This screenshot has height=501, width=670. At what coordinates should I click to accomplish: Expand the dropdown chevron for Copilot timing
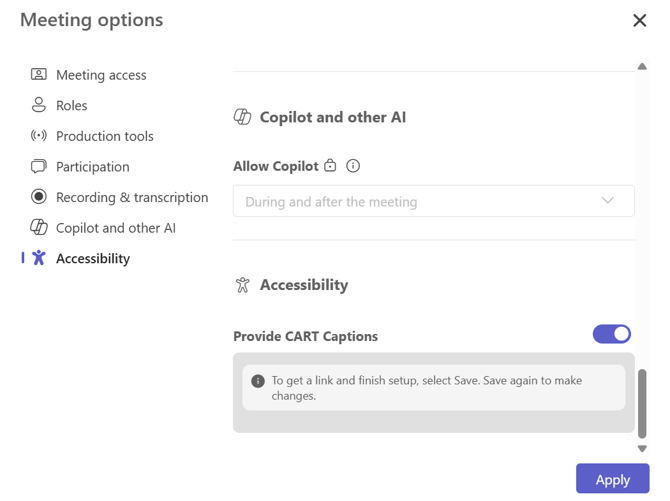pos(607,201)
